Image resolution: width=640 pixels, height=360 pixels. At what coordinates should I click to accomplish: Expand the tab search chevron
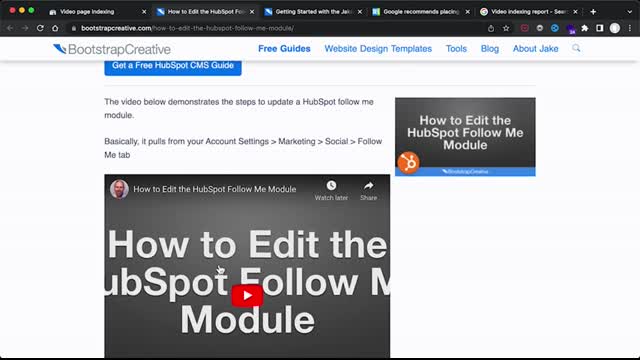tap(629, 12)
